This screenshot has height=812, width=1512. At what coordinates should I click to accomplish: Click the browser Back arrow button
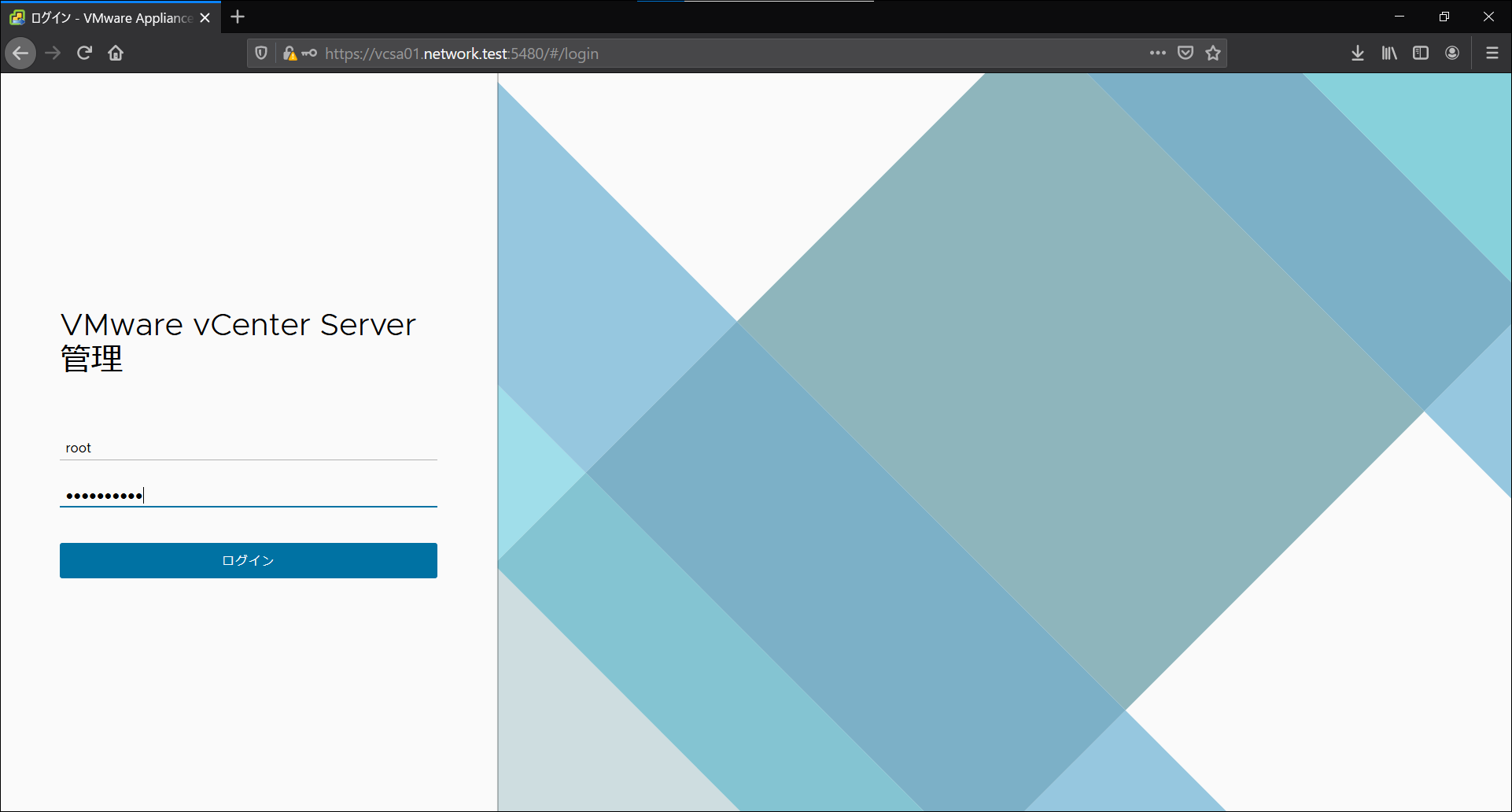[20, 54]
